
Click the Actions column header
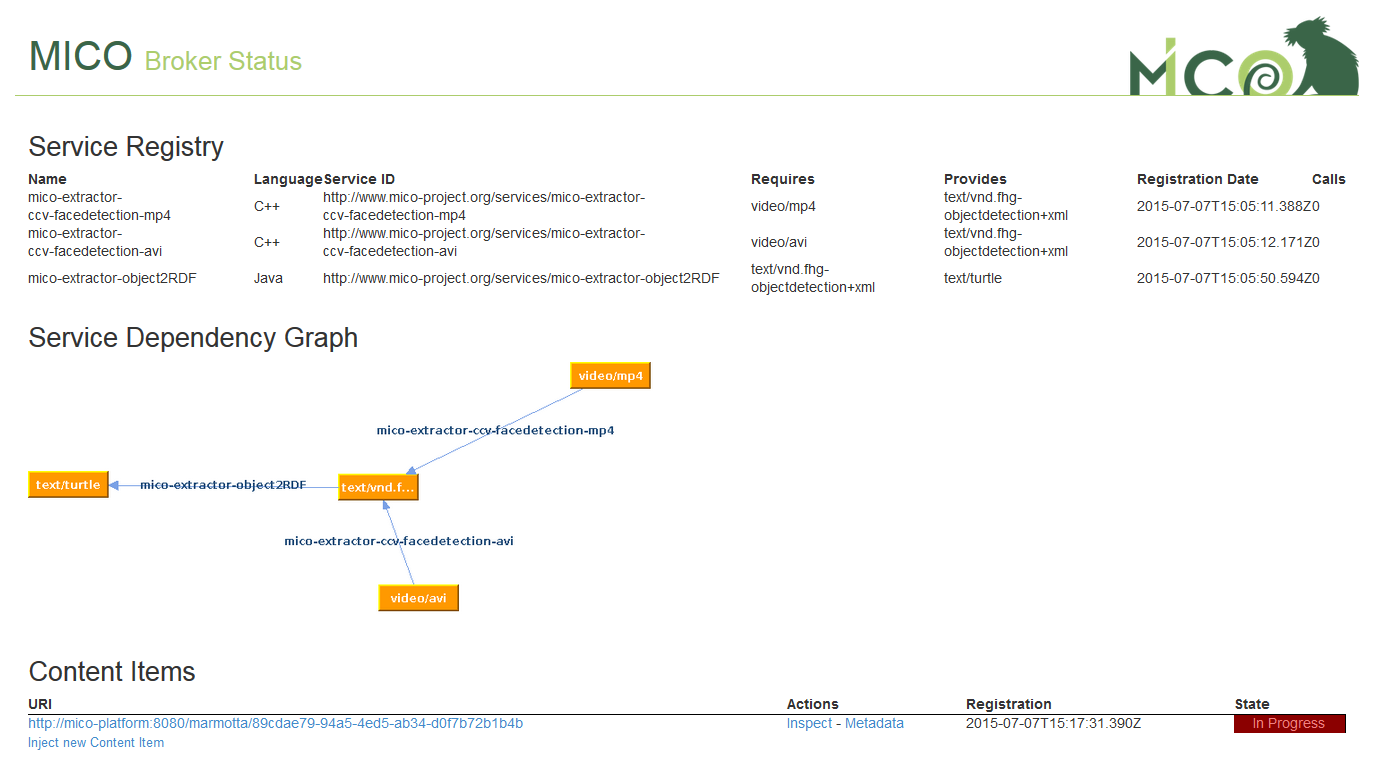[813, 704]
